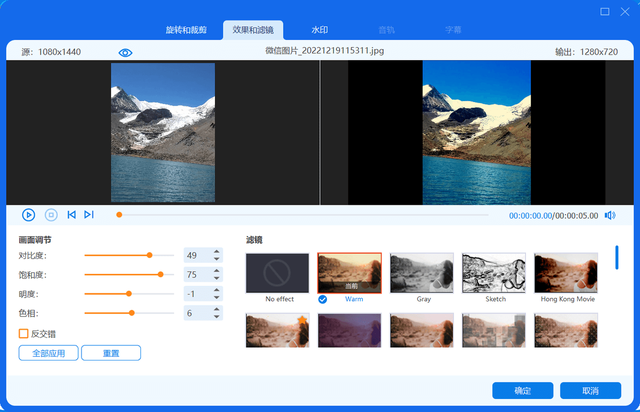The image size is (640, 412).
Task: Increase 对比度 value with up arrow
Action: click(217, 252)
